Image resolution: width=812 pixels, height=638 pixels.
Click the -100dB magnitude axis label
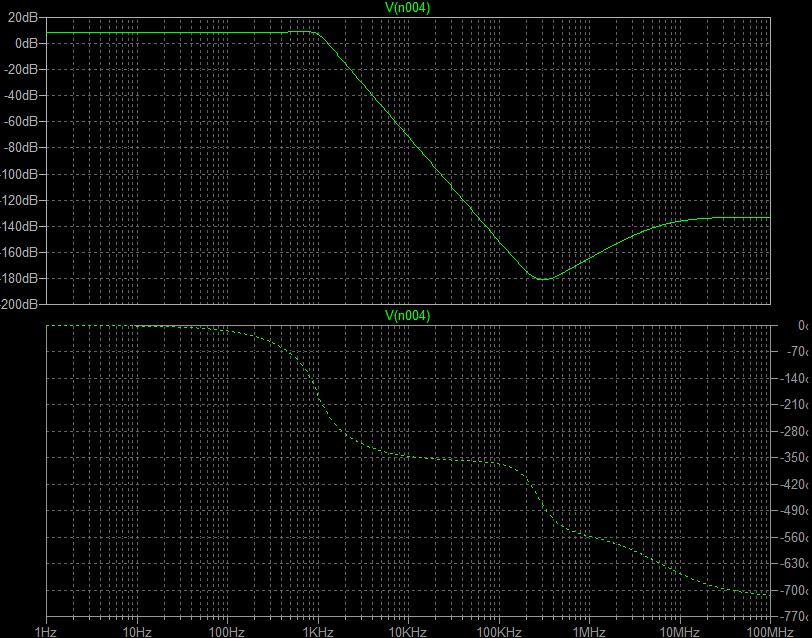[19, 174]
